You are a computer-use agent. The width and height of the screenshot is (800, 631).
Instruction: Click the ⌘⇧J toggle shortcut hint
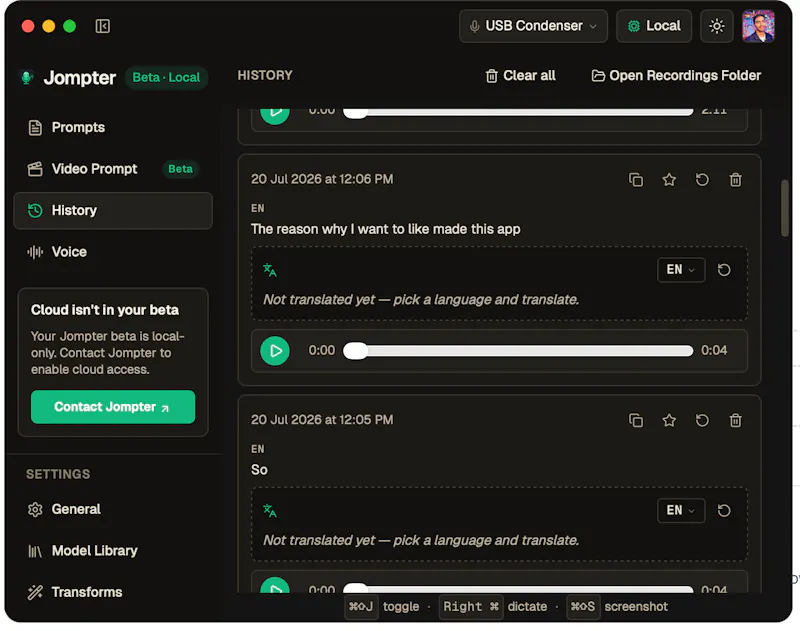click(383, 607)
